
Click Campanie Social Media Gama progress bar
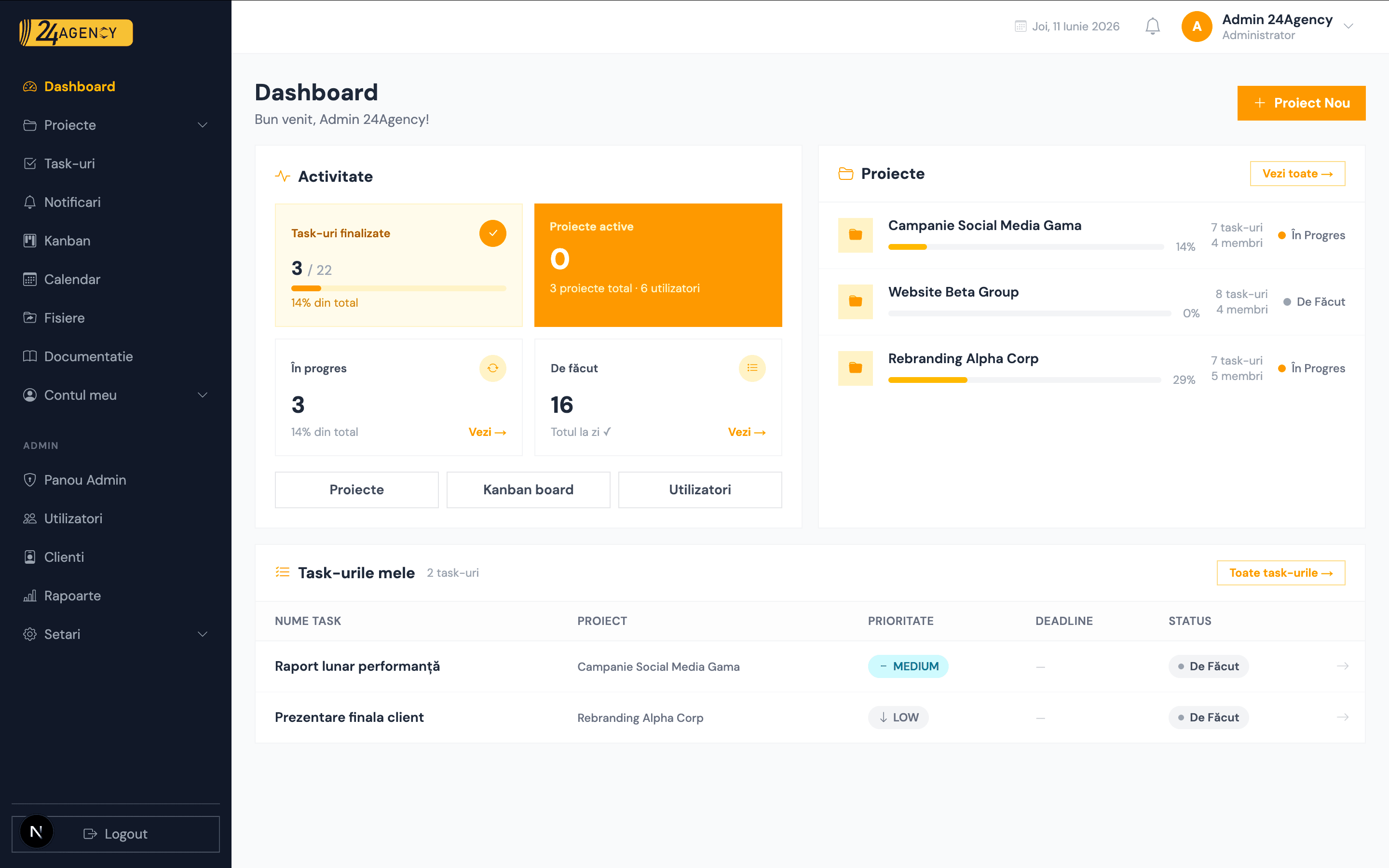(x=1026, y=247)
